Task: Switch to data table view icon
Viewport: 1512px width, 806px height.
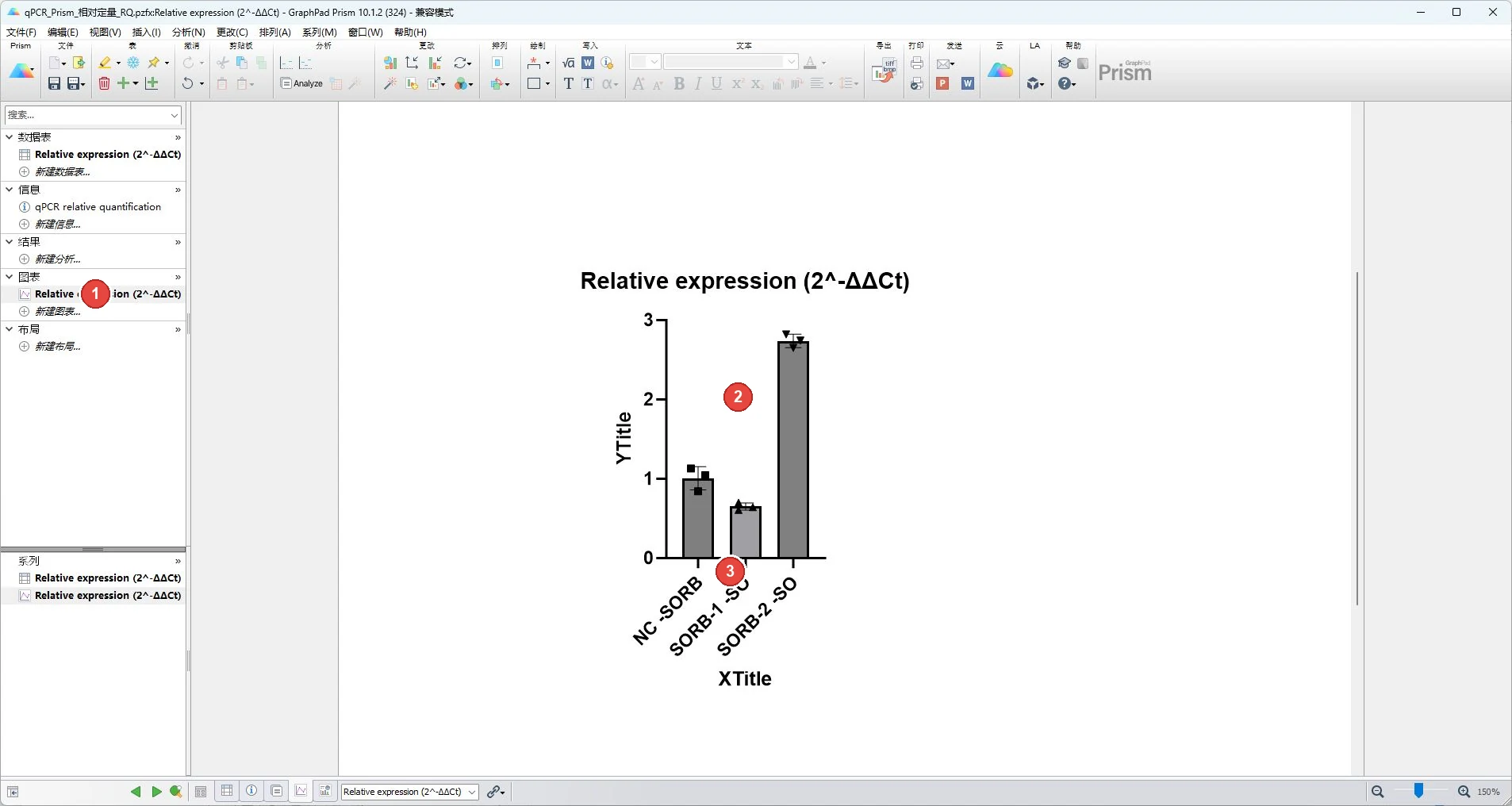Action: click(x=227, y=791)
